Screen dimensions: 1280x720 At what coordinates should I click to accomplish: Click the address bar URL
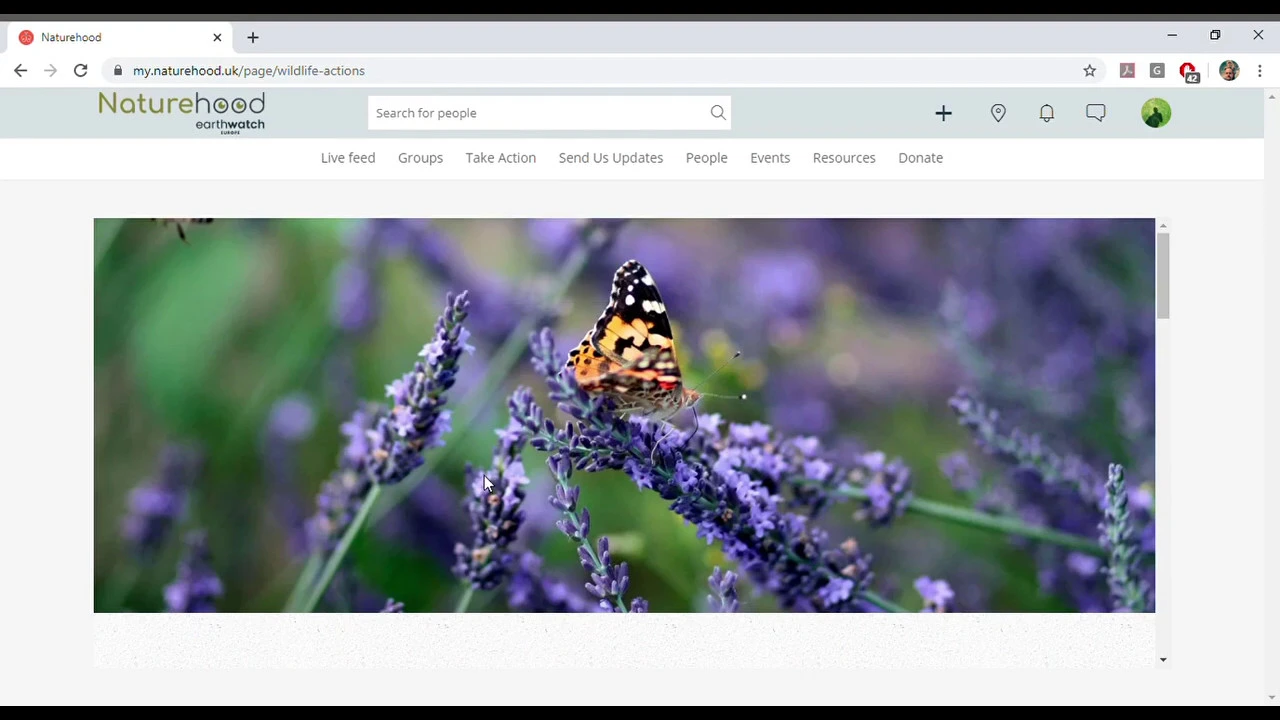coord(249,71)
